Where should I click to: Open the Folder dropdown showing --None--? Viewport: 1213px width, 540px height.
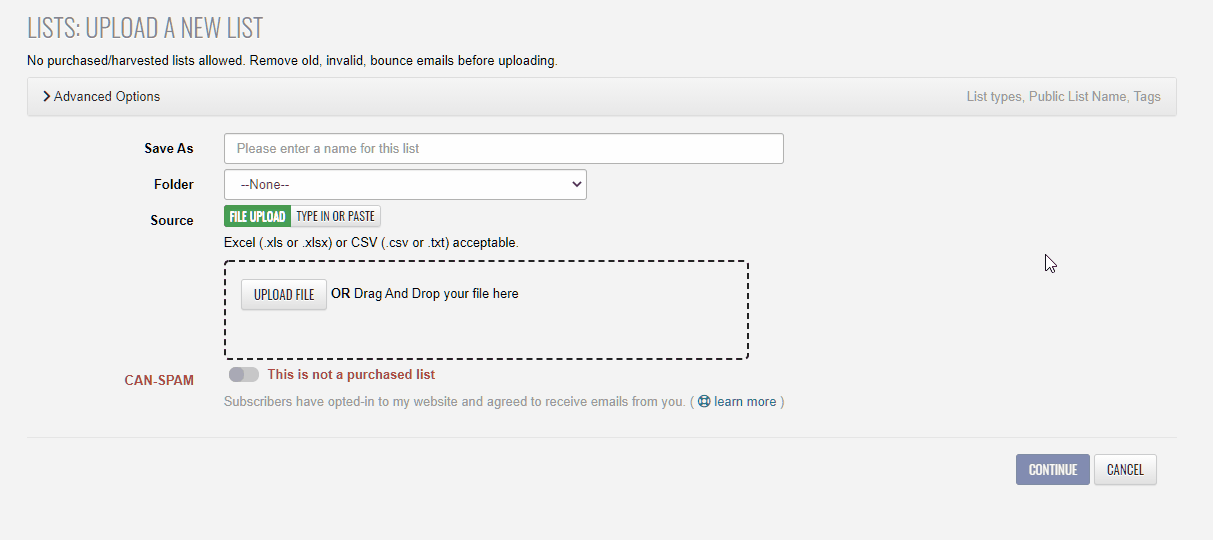[x=405, y=184]
